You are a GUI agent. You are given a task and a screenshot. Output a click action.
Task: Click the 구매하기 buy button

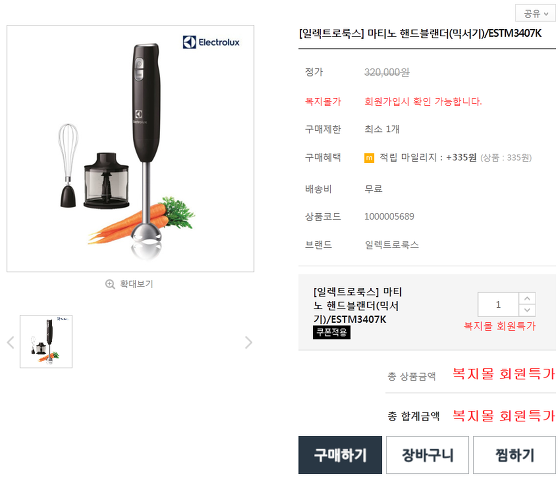(x=340, y=455)
